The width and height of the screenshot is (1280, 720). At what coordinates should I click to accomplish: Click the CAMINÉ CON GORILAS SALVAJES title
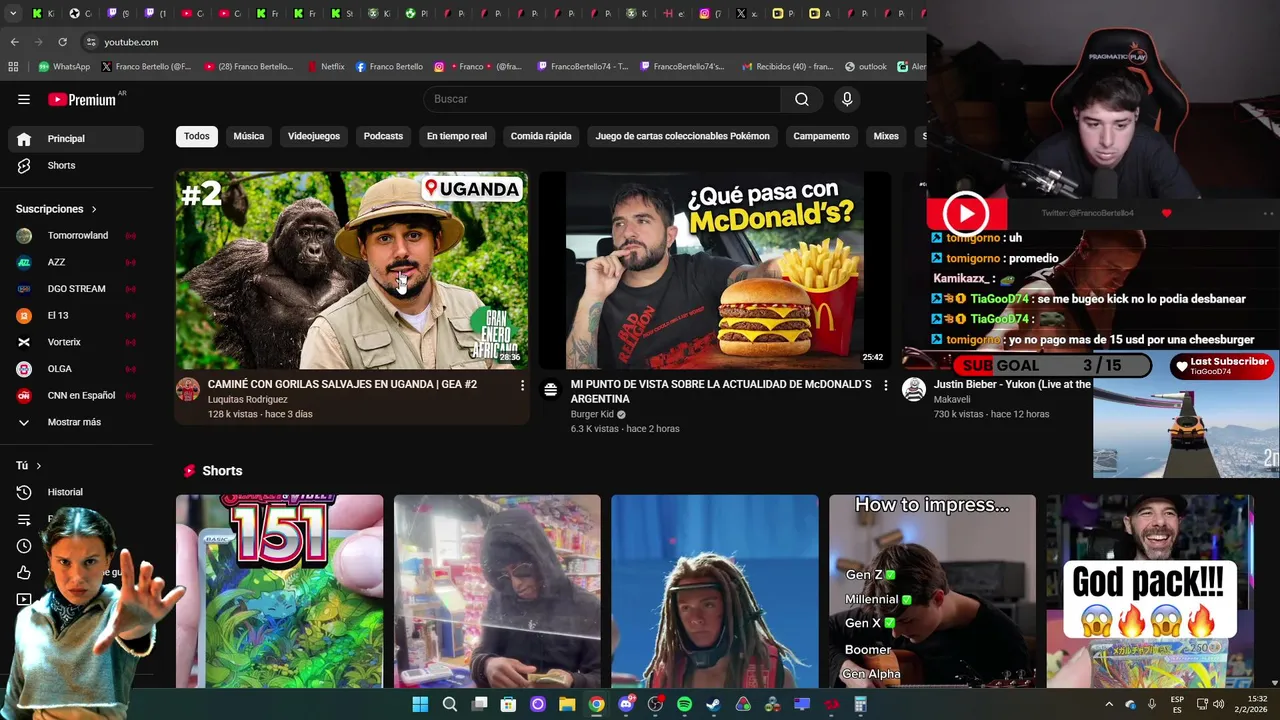pos(342,384)
